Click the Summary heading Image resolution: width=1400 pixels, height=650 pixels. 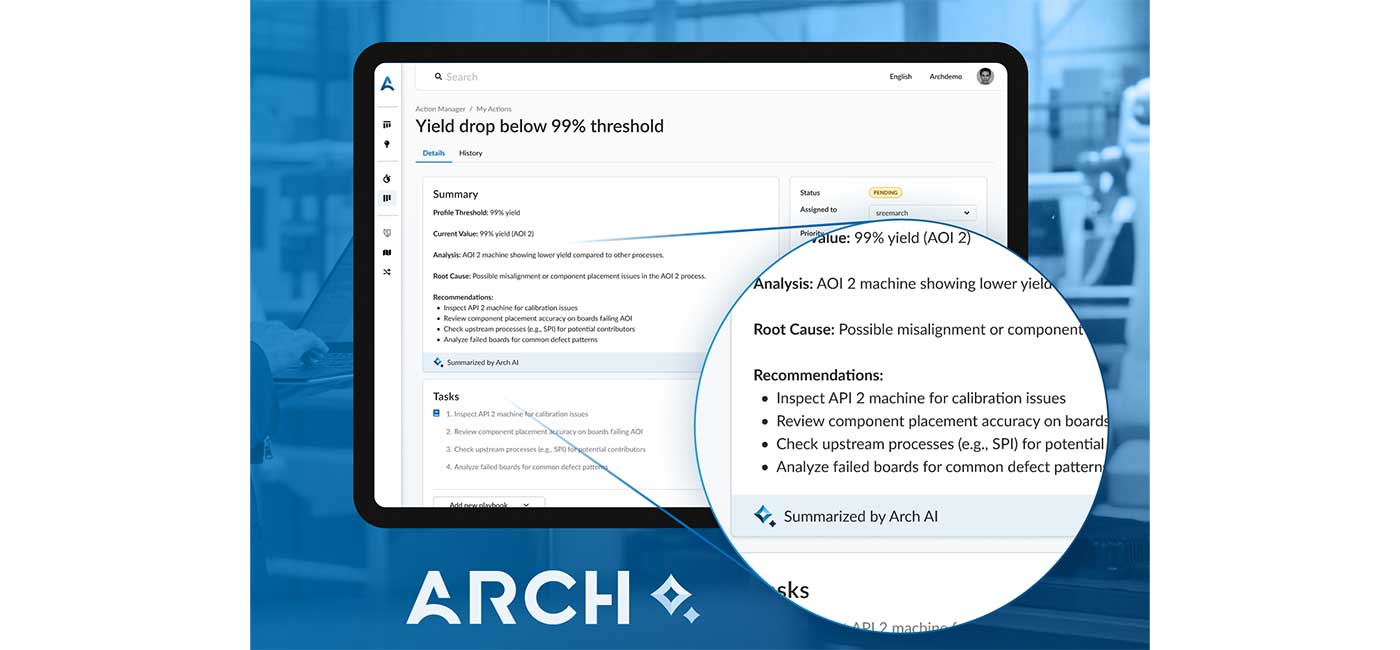pos(455,194)
